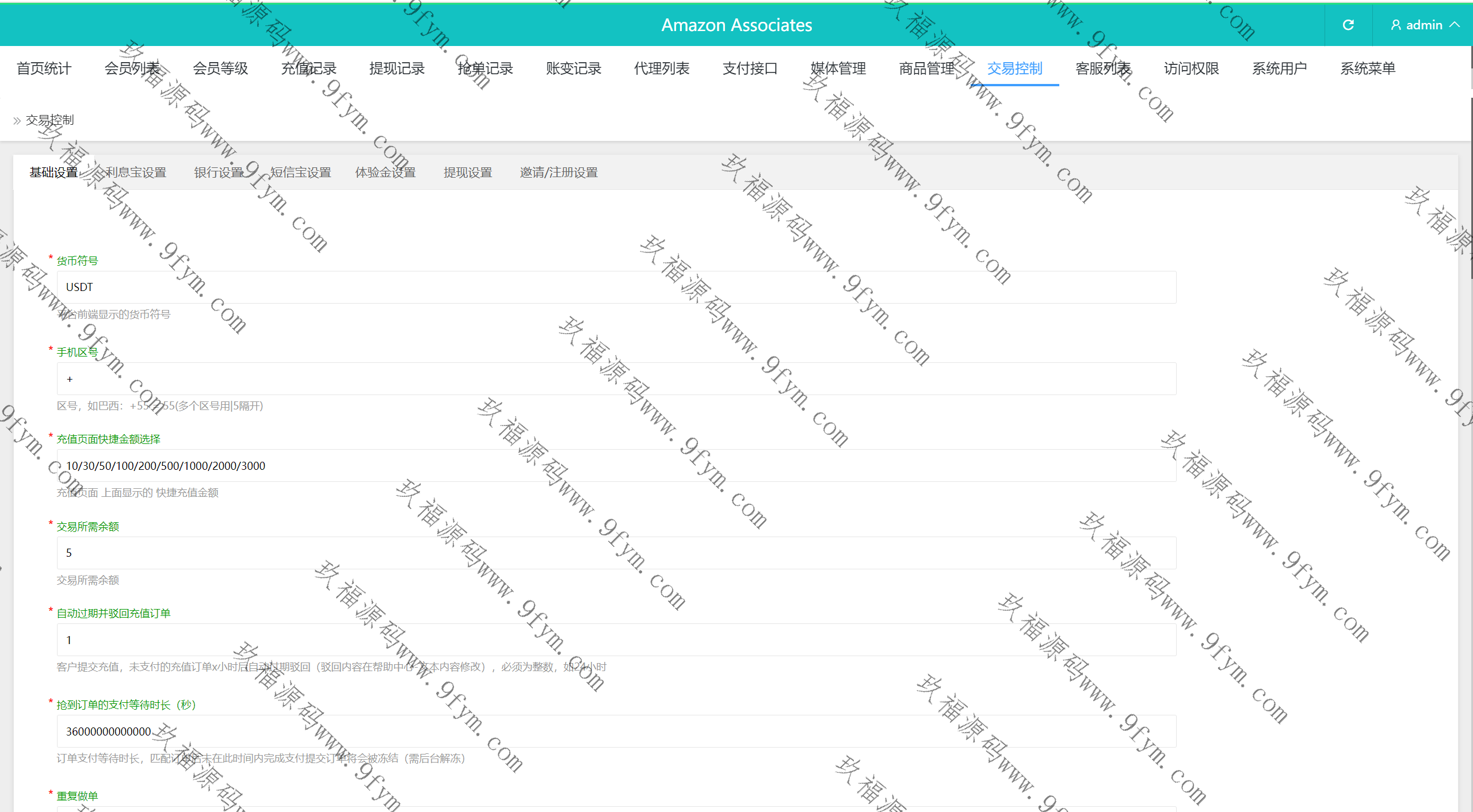Click the 交易控制 breadcrumb link
Viewport: 1473px width, 812px height.
pos(49,120)
